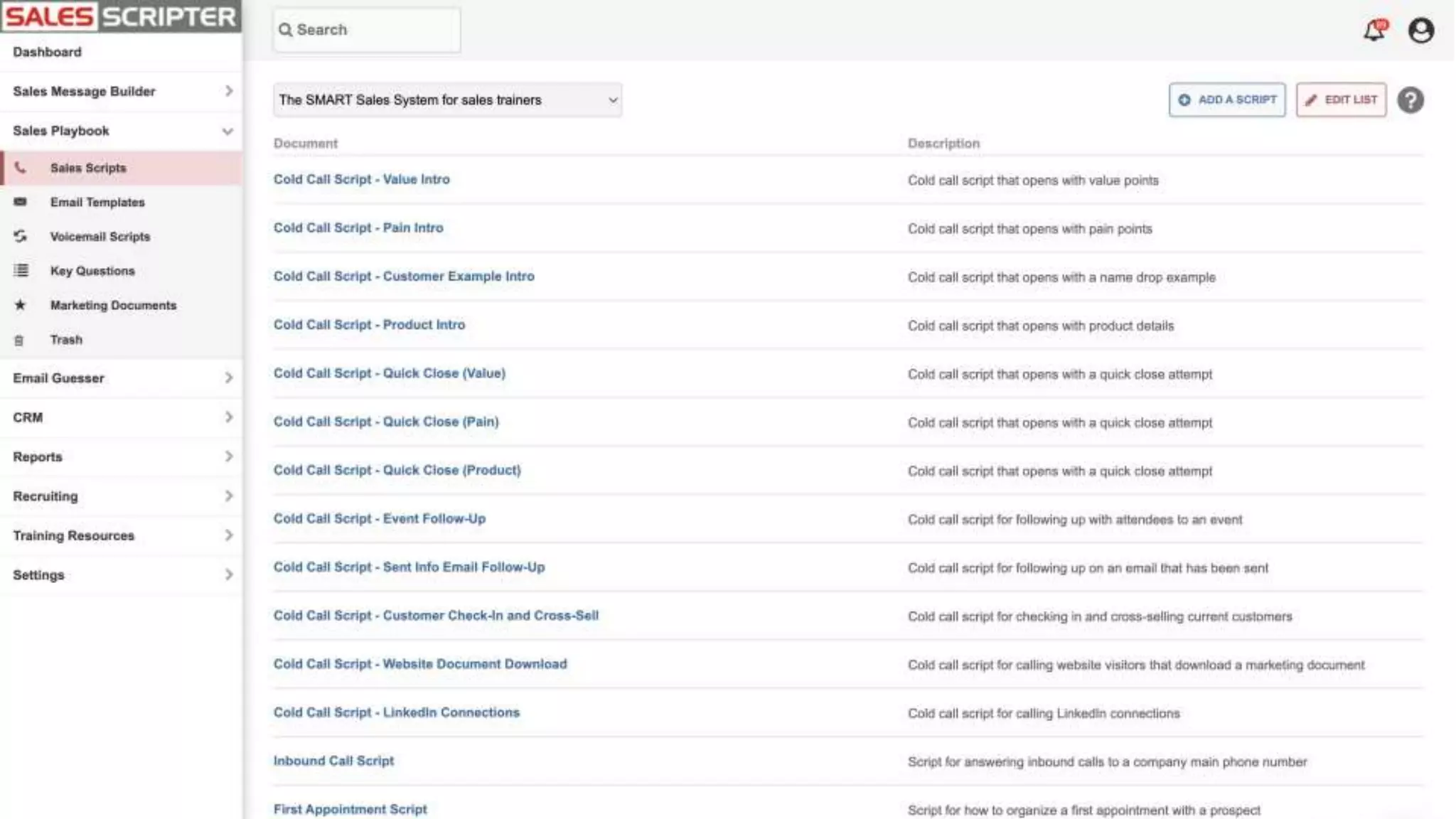Go to the Dashboard menu item
The image size is (1456, 819).
pyautogui.click(x=47, y=52)
